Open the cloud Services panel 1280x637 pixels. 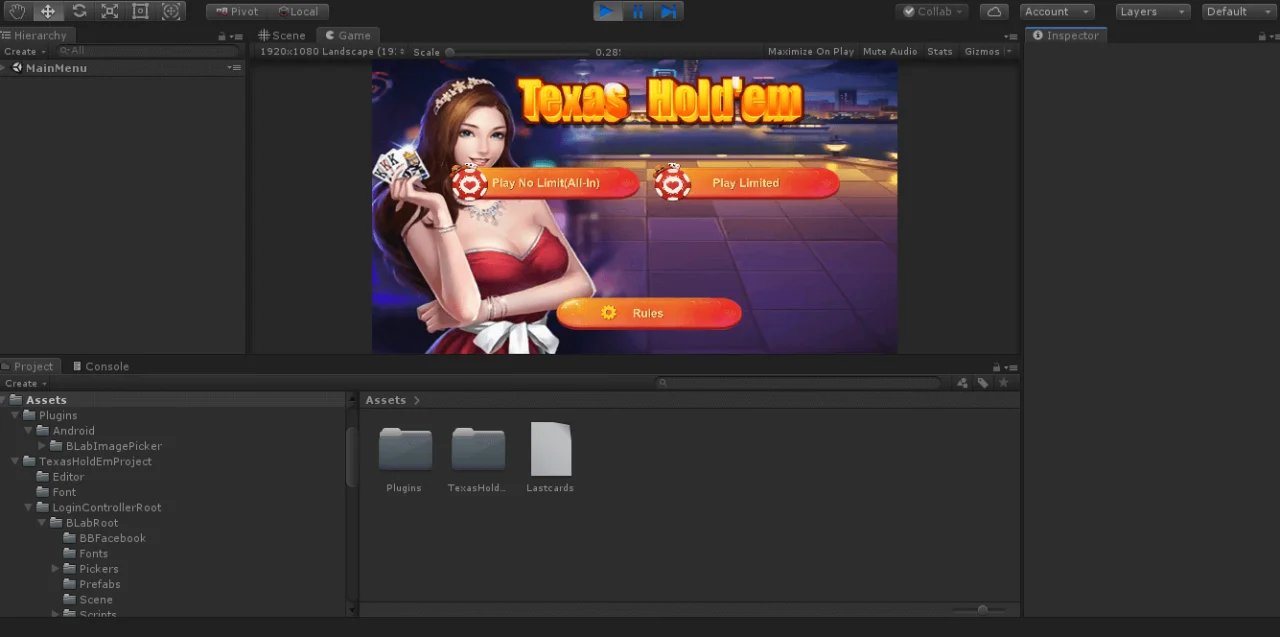pos(993,11)
